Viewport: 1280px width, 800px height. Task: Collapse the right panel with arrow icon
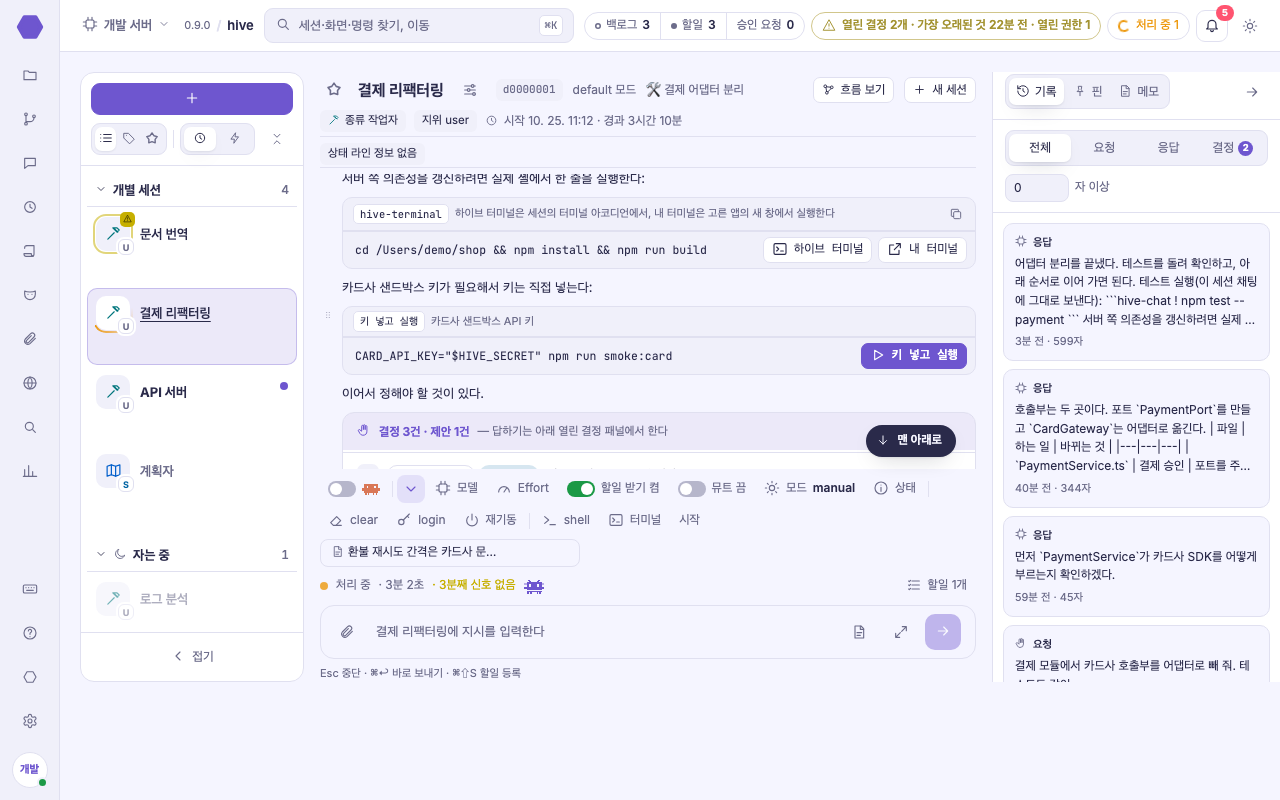[x=1252, y=91]
